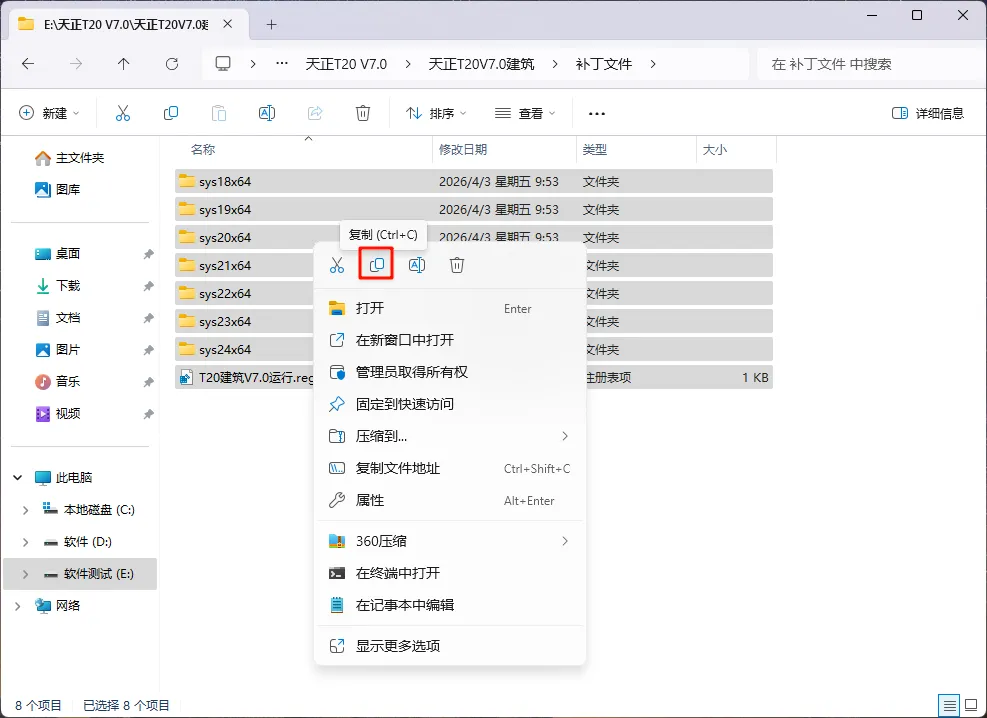Open the 新建 dropdown

click(49, 113)
